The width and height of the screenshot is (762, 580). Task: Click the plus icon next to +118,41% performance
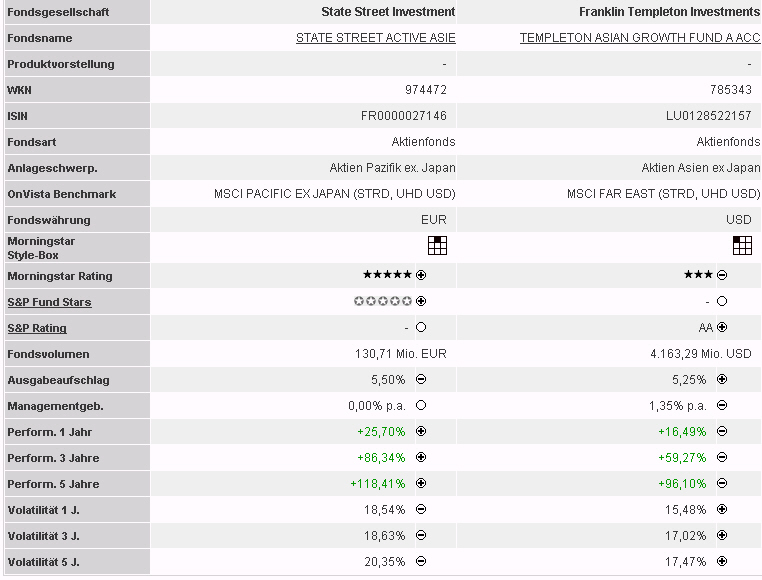[421, 484]
